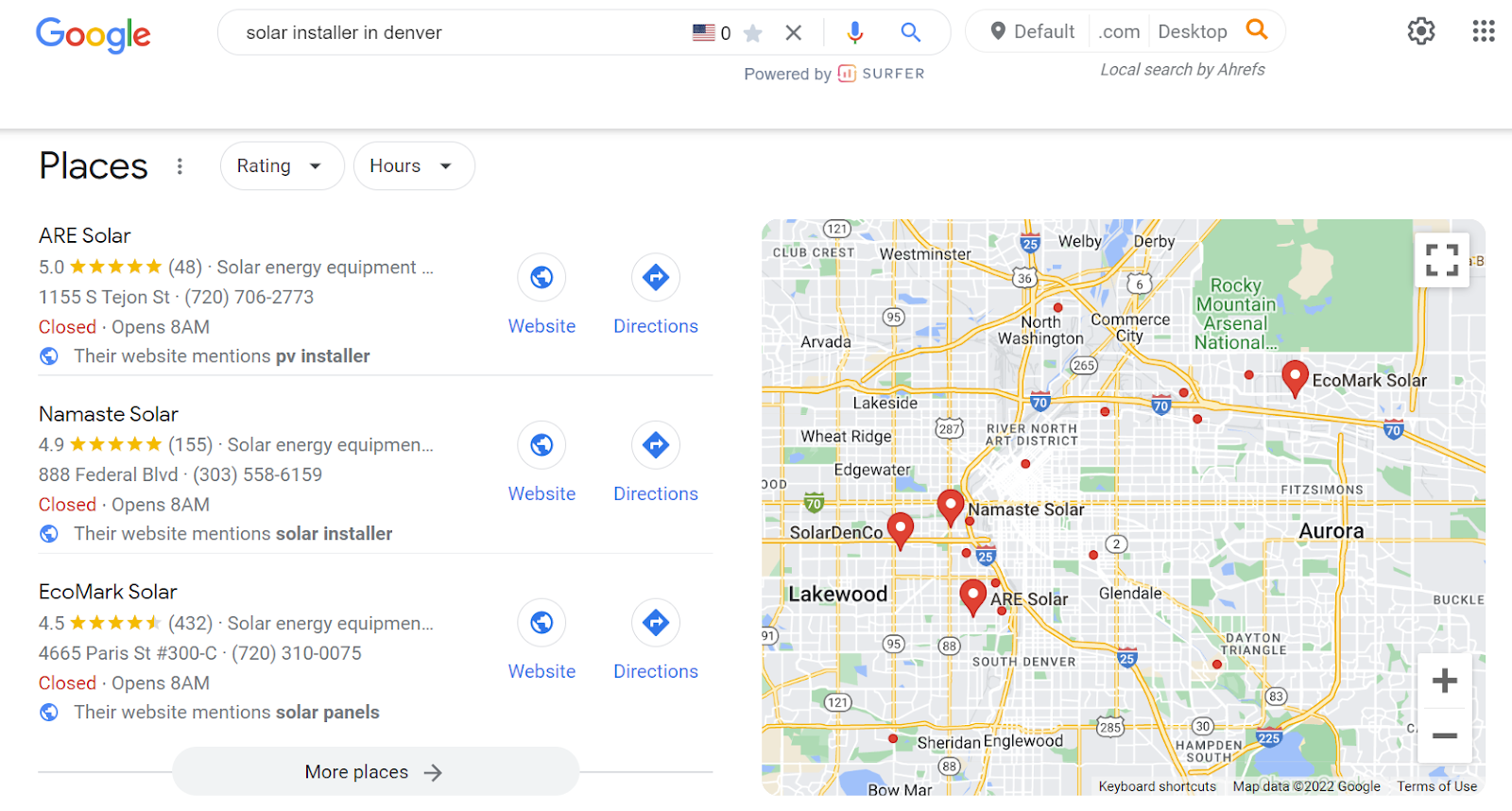Click the blue search magnifier icon
The image size is (1512, 811).
(910, 33)
